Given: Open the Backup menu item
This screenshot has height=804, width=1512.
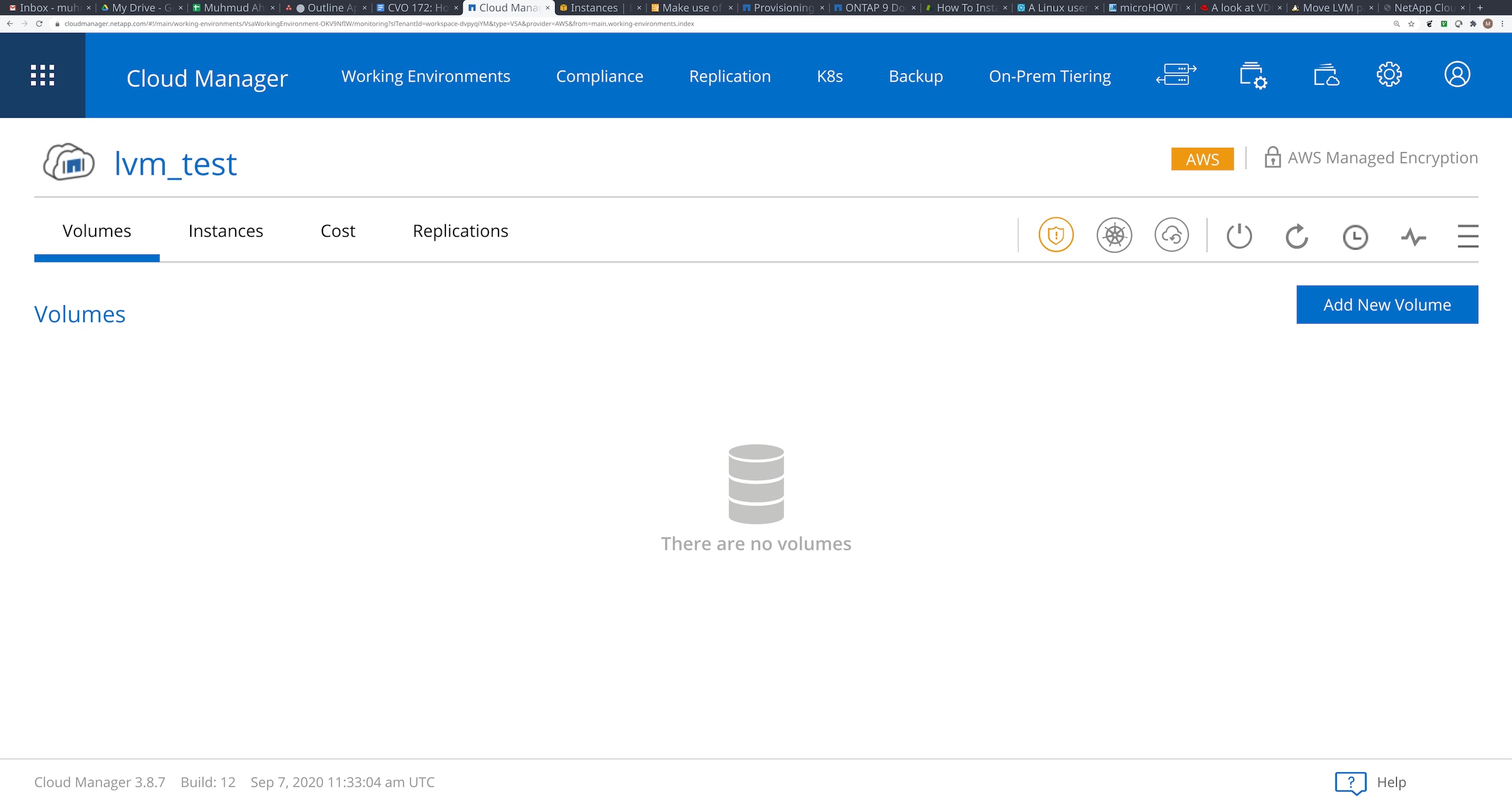Looking at the screenshot, I should [916, 76].
